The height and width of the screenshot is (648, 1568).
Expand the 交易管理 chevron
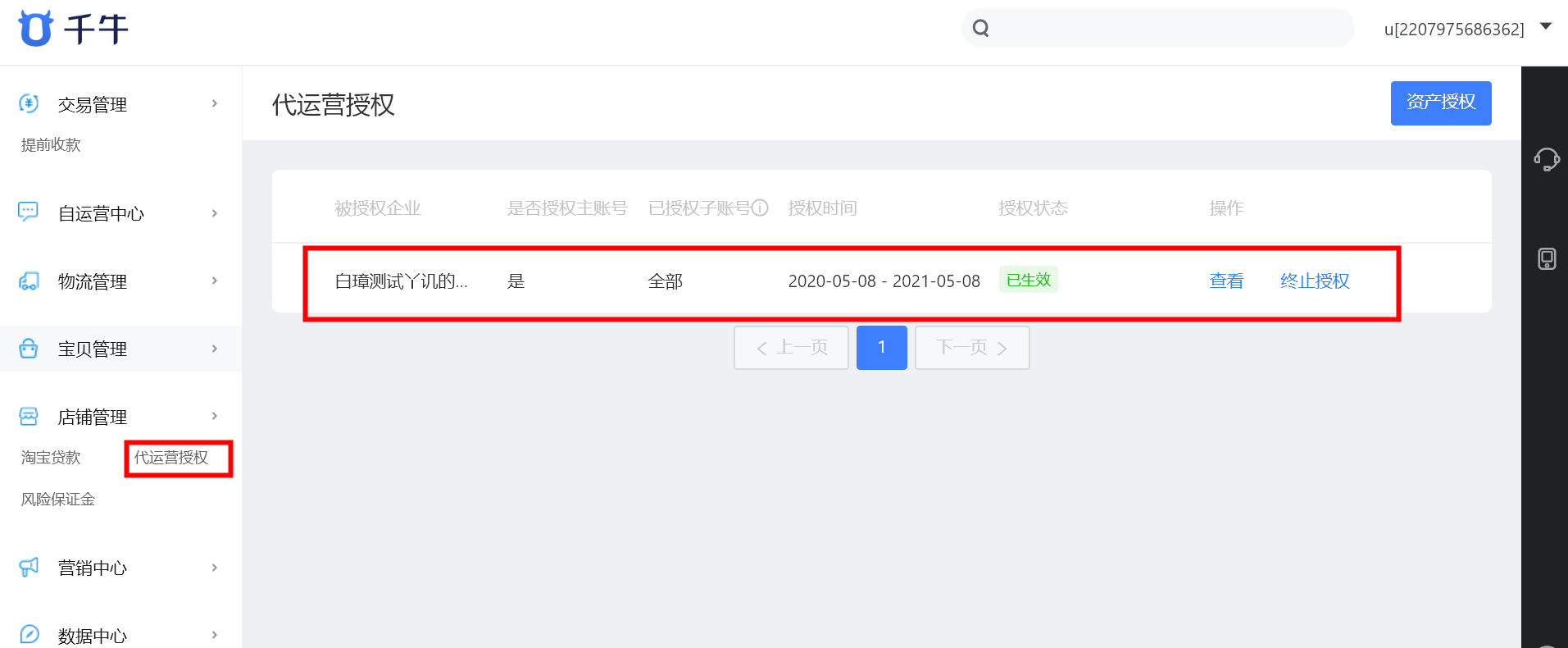[x=215, y=103]
